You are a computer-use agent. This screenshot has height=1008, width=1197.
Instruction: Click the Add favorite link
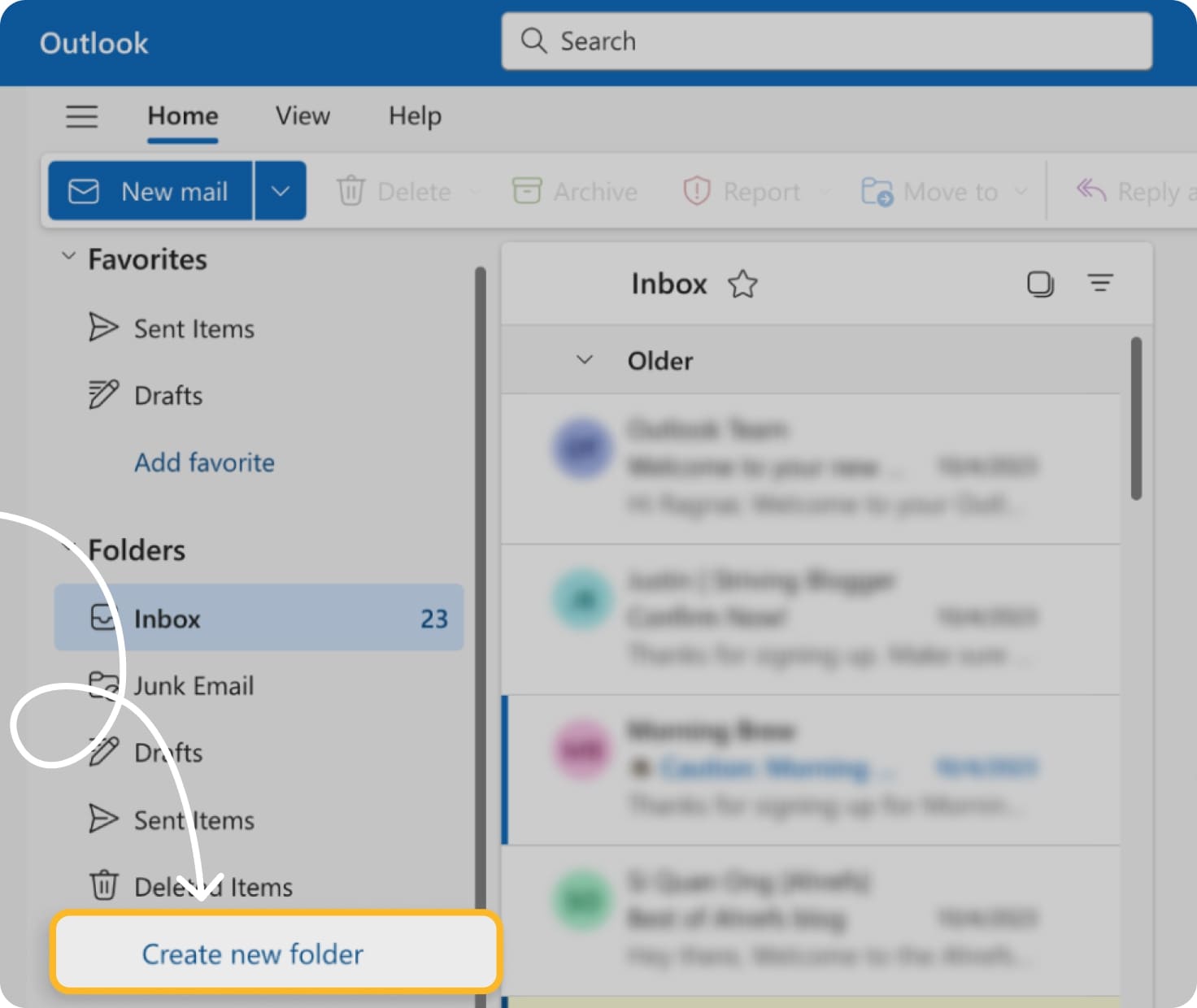pos(204,463)
